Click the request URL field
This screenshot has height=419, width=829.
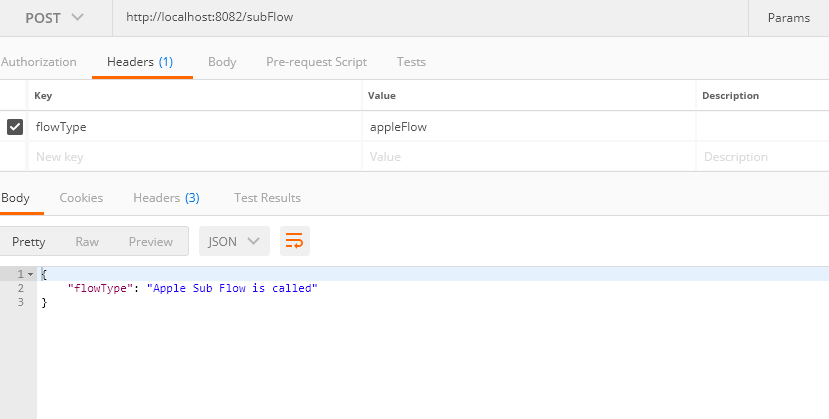[x=430, y=18]
